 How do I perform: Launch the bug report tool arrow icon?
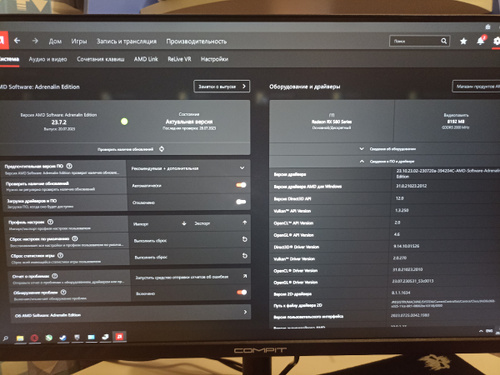245,276
